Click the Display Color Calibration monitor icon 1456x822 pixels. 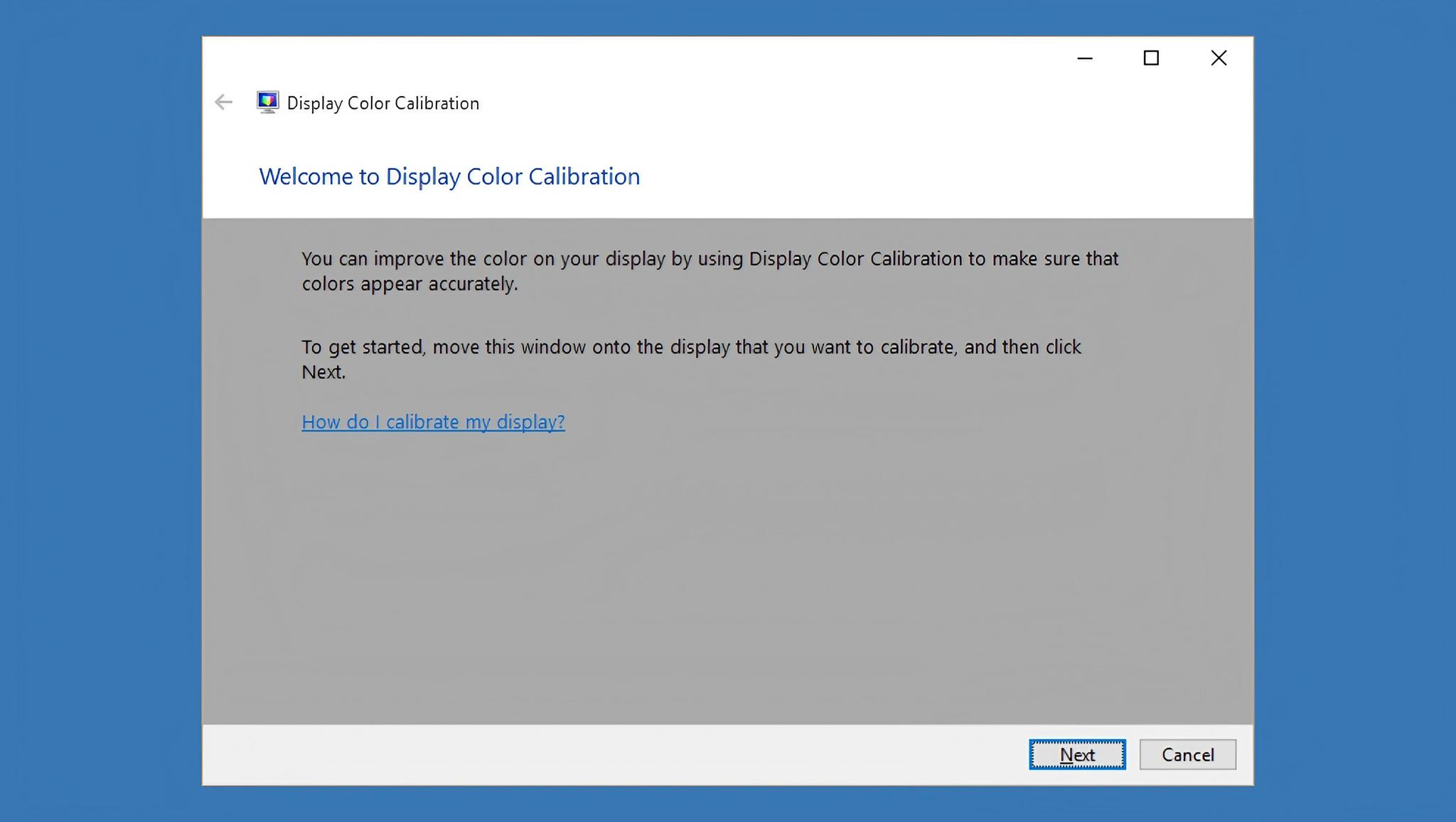tap(267, 102)
